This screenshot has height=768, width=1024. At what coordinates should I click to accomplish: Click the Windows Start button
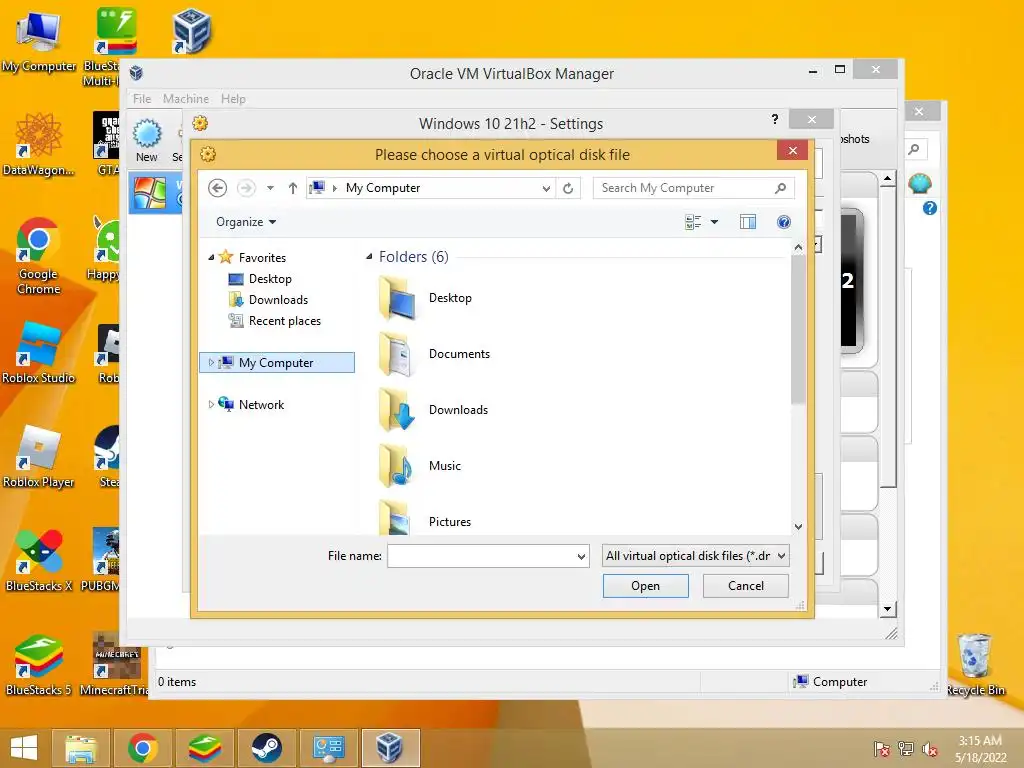coord(24,748)
